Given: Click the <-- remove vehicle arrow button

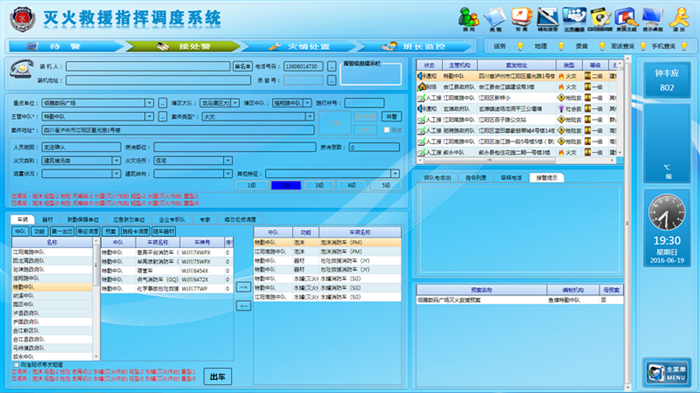Looking at the screenshot, I should 243,306.
